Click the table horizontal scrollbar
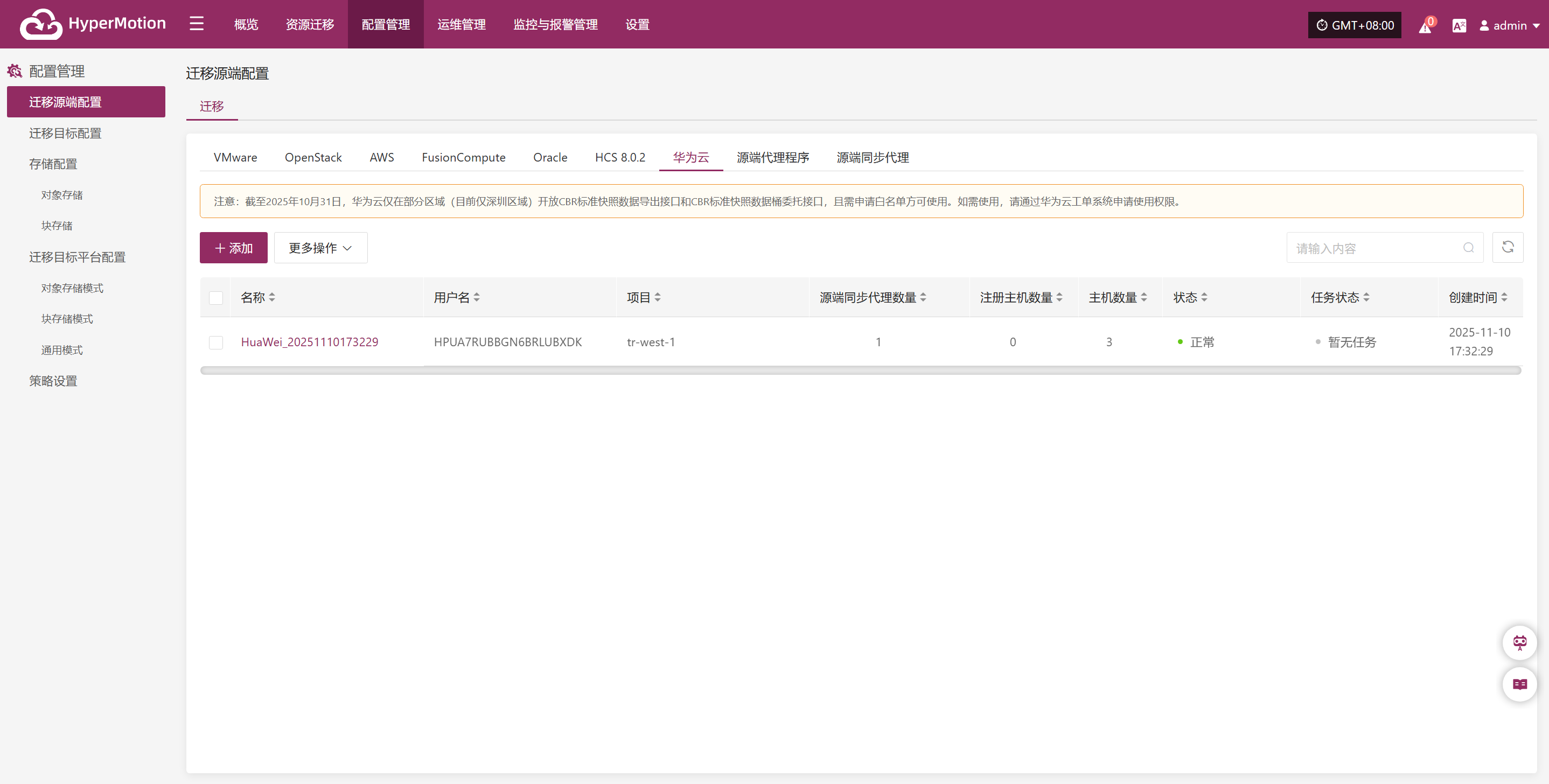The width and height of the screenshot is (1549, 784). pos(860,370)
